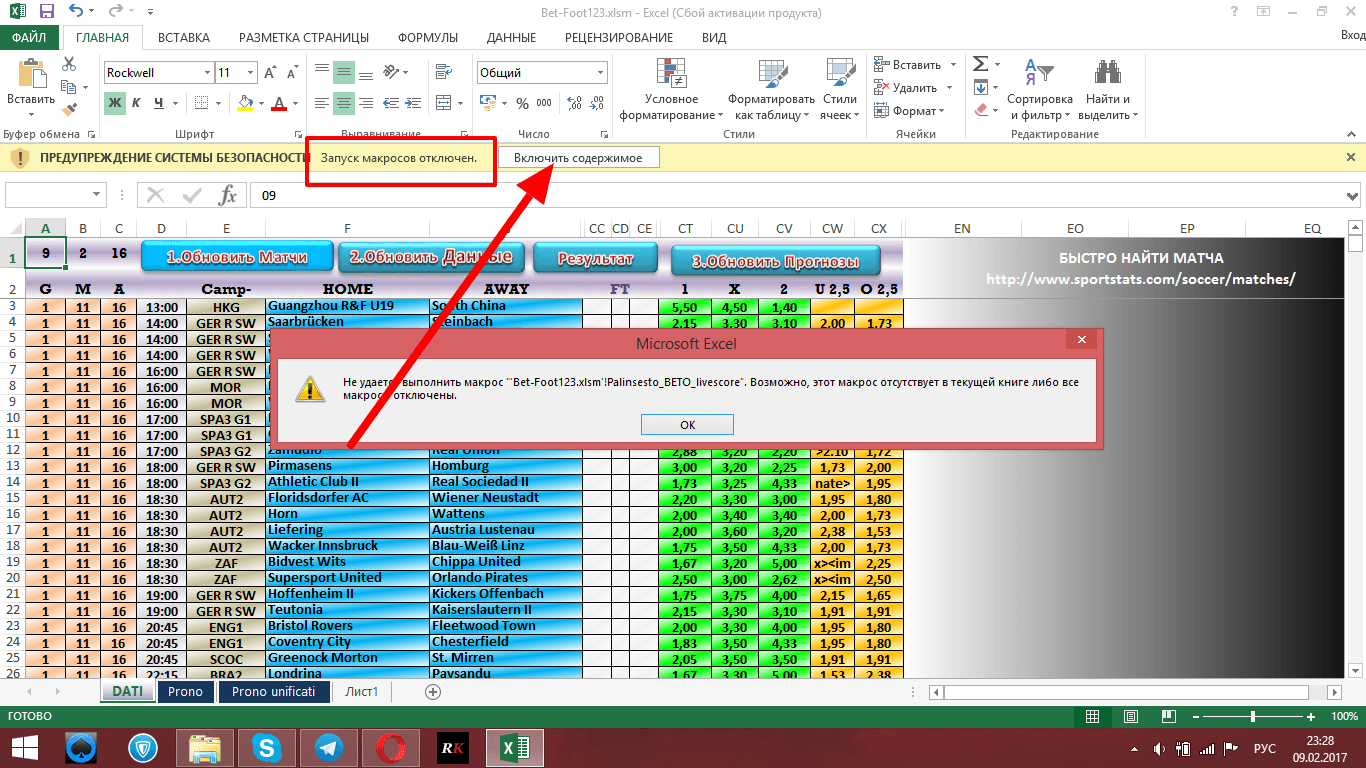1366x768 pixels.
Task: Save the workbook from Quick Access Toolbar
Action: click(47, 13)
